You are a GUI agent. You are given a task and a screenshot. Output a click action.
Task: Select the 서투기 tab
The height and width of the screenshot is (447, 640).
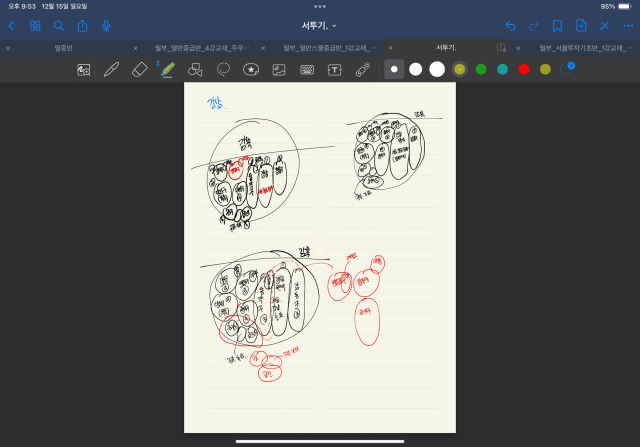(x=446, y=48)
